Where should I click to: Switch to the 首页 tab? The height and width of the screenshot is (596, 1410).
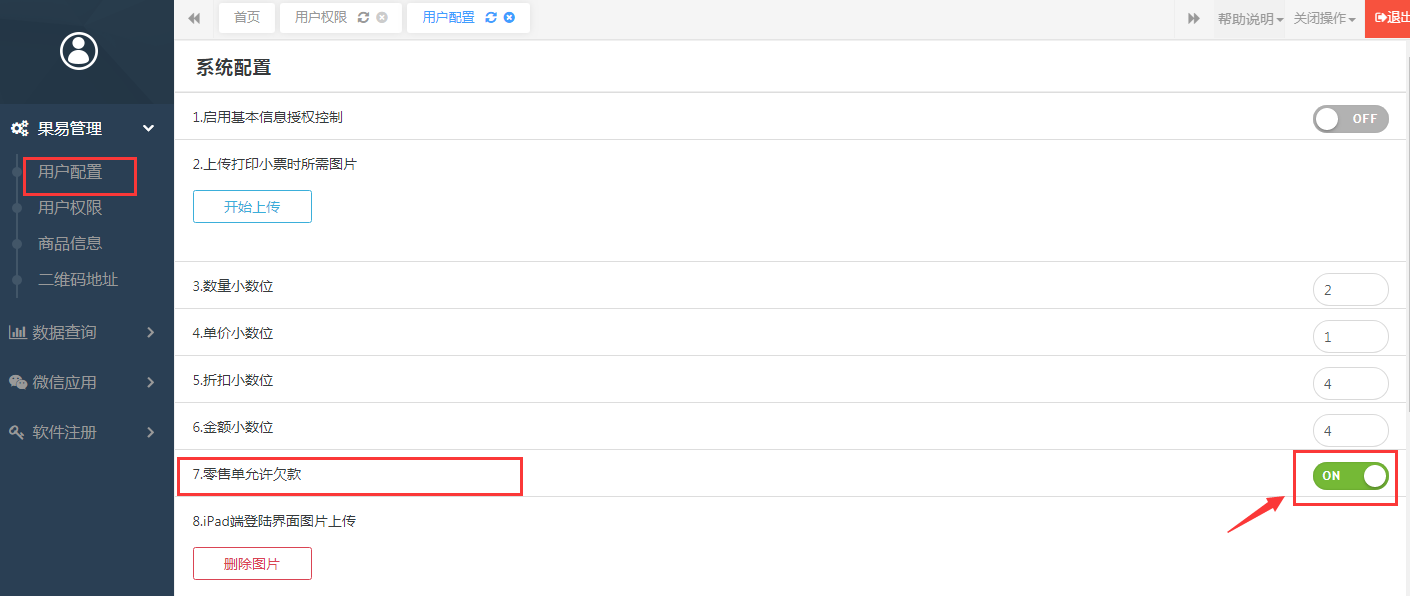point(247,18)
